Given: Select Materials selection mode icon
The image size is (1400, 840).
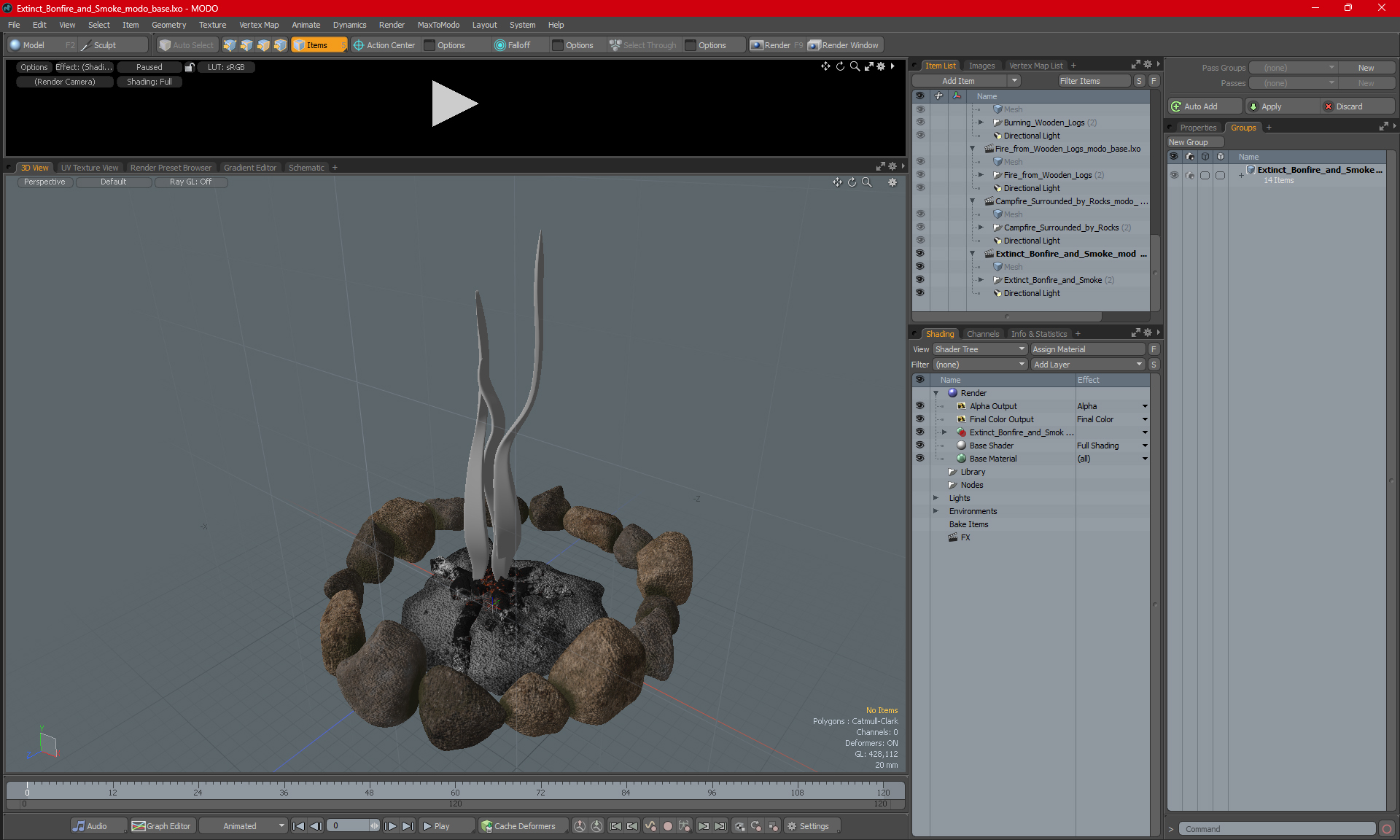Looking at the screenshot, I should click(280, 45).
